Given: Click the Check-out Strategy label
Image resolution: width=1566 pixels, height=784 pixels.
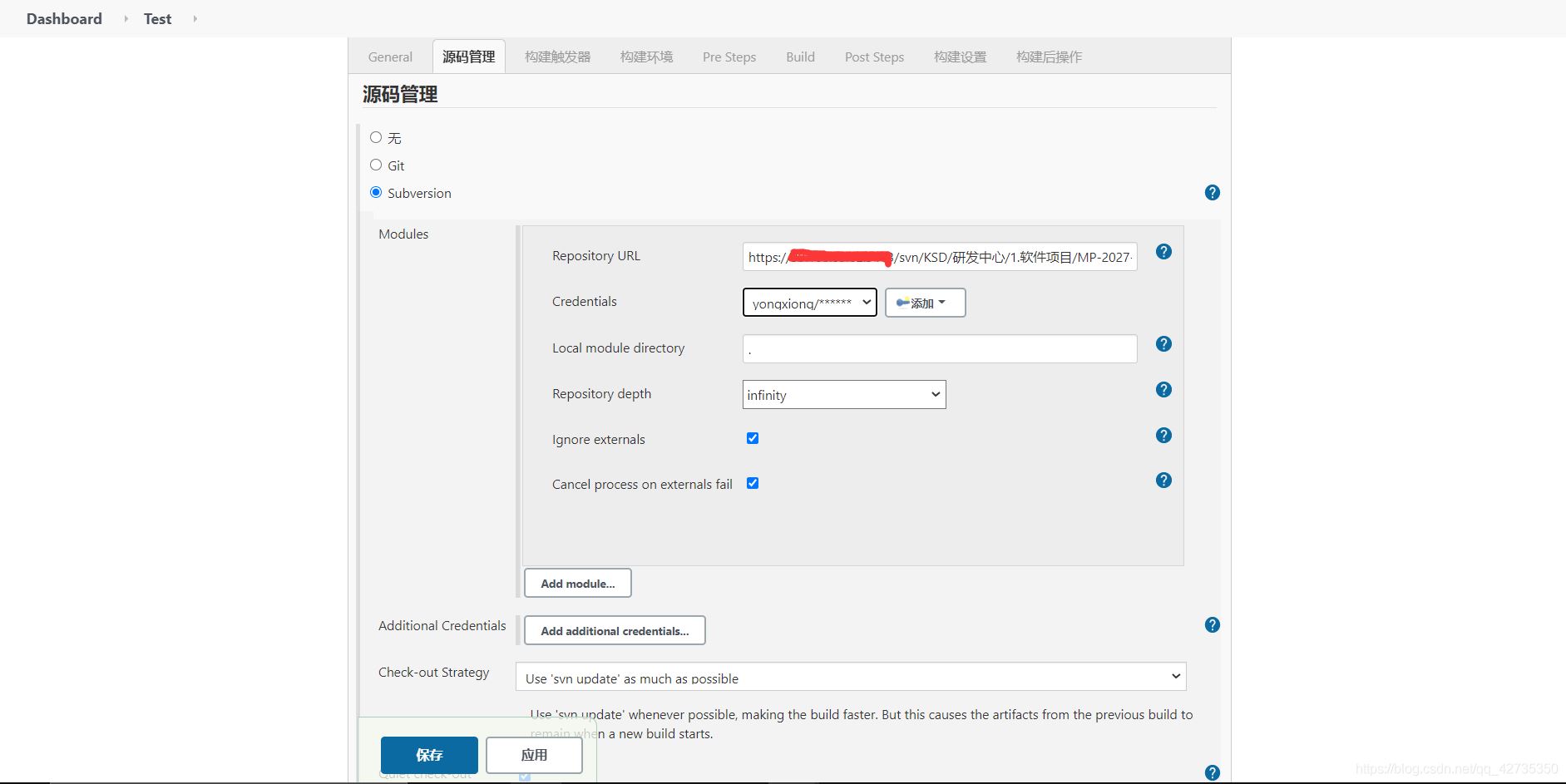Looking at the screenshot, I should [433, 672].
